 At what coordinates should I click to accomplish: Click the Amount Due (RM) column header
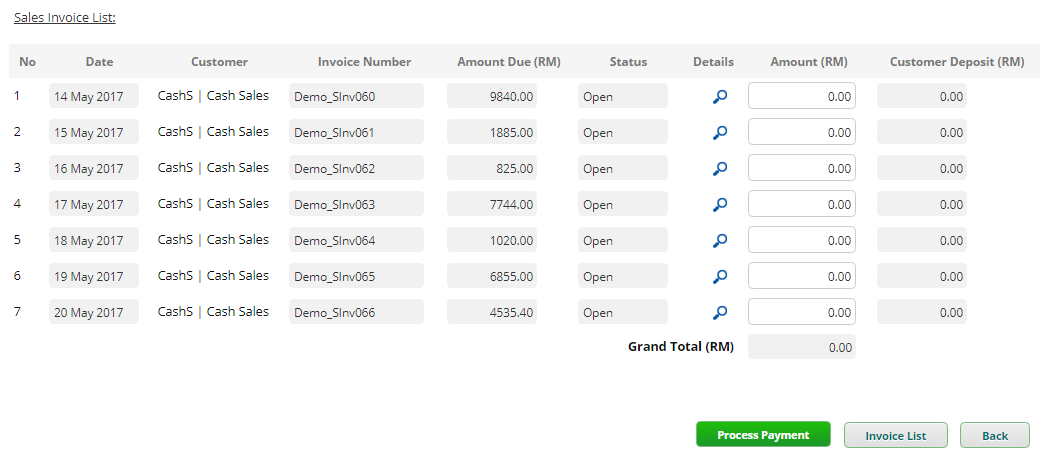coord(508,62)
